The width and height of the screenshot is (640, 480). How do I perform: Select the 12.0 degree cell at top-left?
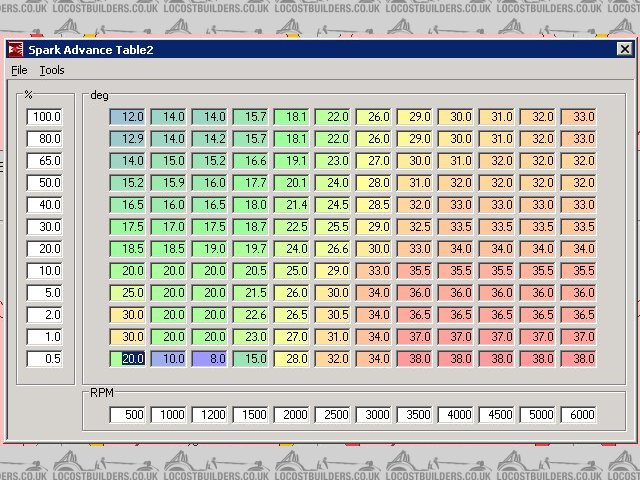[x=127, y=117]
